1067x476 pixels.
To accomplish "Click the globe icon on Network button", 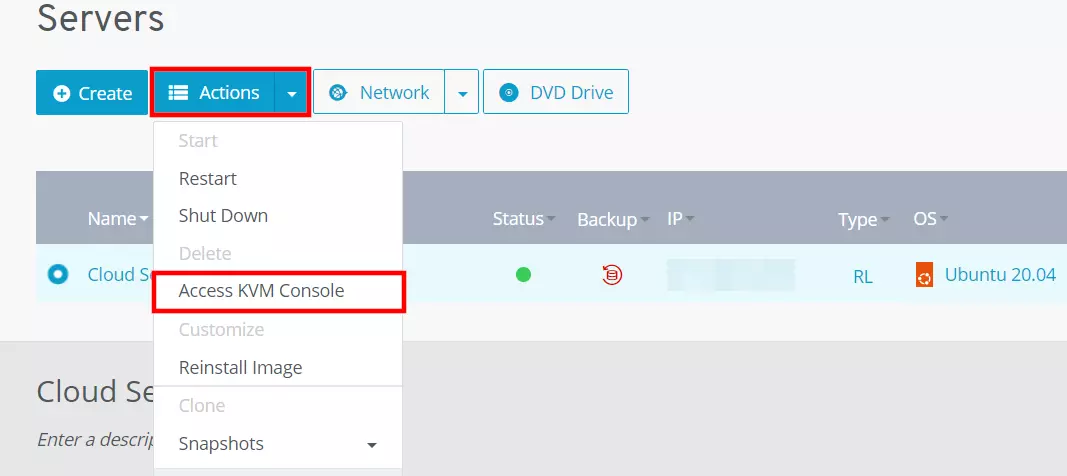I will pyautogui.click(x=338, y=92).
